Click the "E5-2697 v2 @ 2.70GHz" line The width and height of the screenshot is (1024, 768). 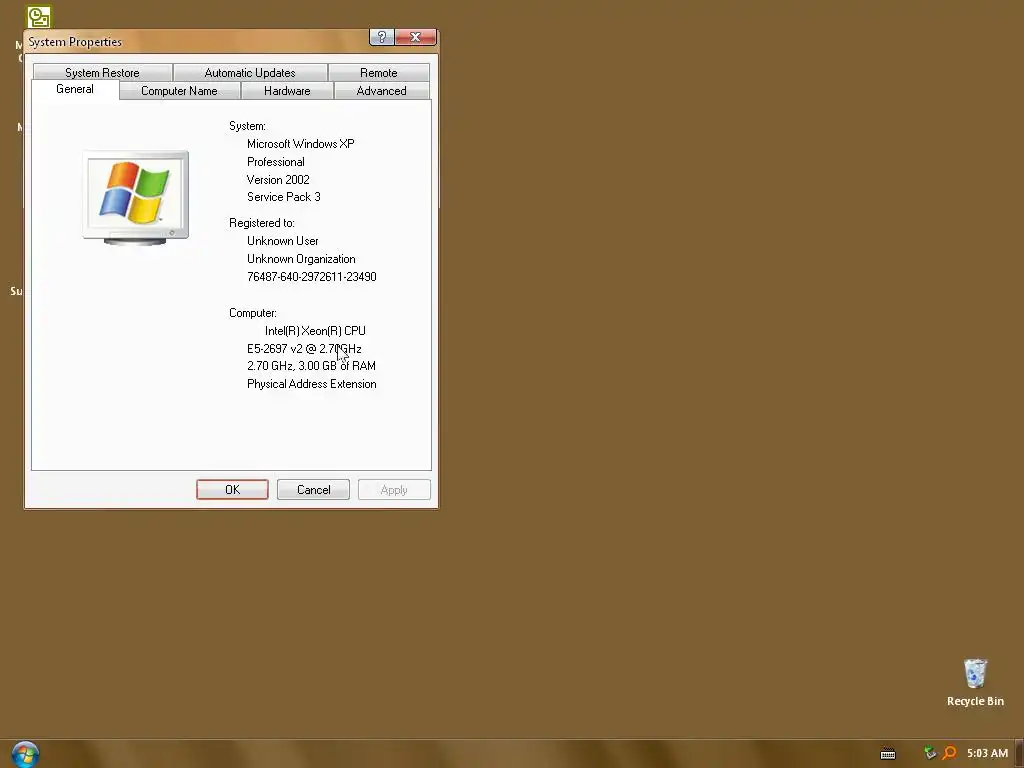304,349
